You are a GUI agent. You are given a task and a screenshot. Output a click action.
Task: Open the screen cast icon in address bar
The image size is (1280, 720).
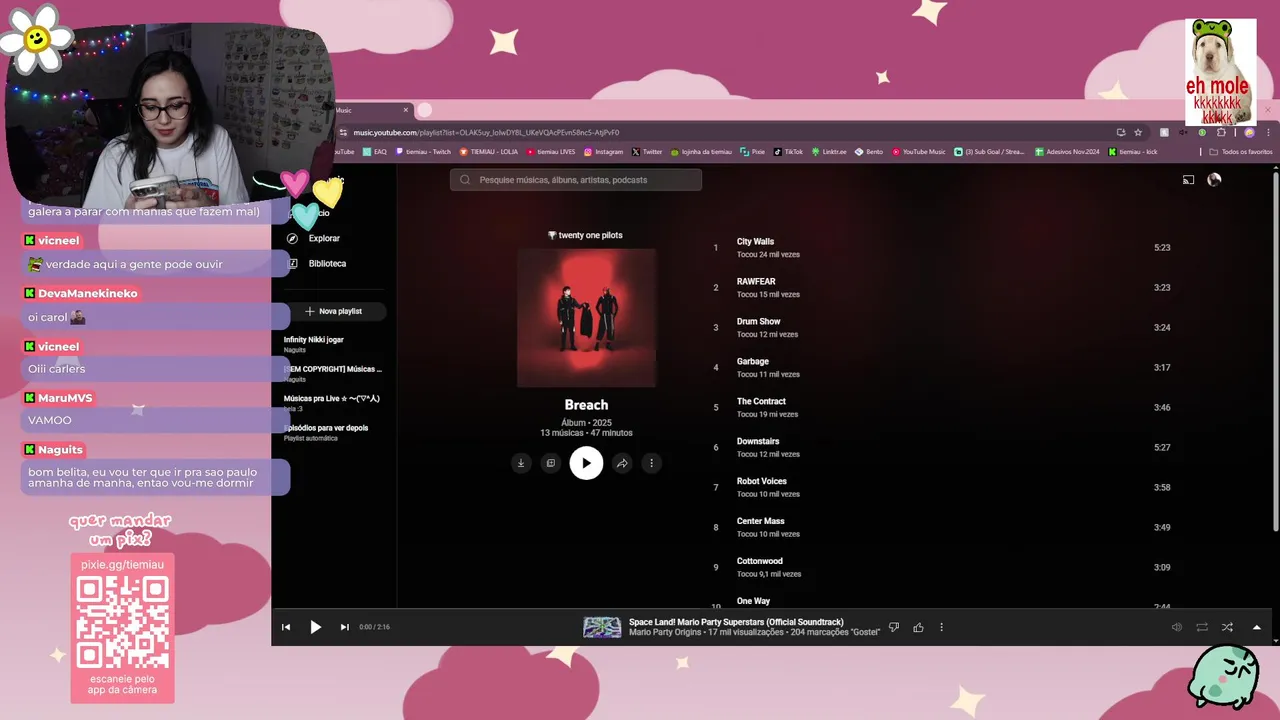1121,132
